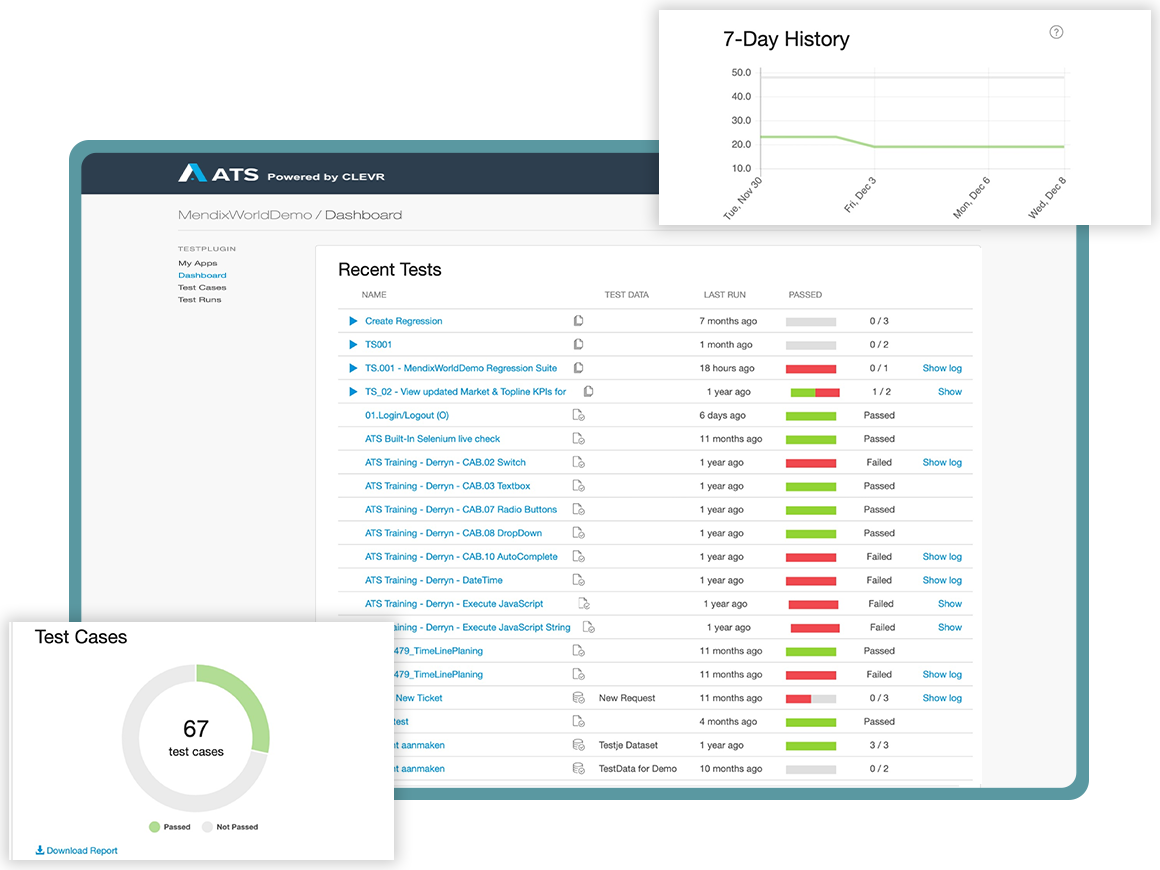This screenshot has height=870, width=1160.
Task: Open help icon in 7-Day History panel
Action: click(x=1056, y=32)
